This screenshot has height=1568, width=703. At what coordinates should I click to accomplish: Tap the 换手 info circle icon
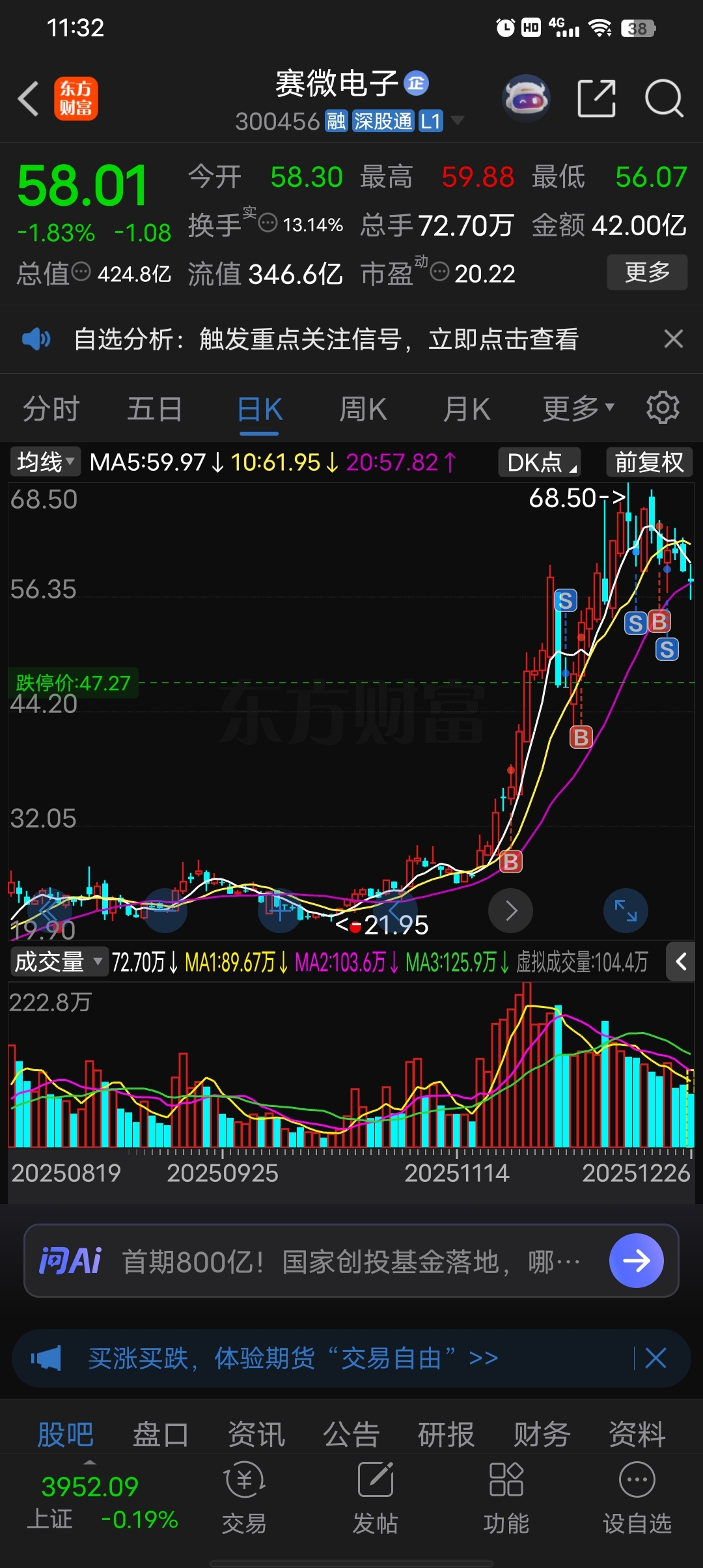coord(268,223)
